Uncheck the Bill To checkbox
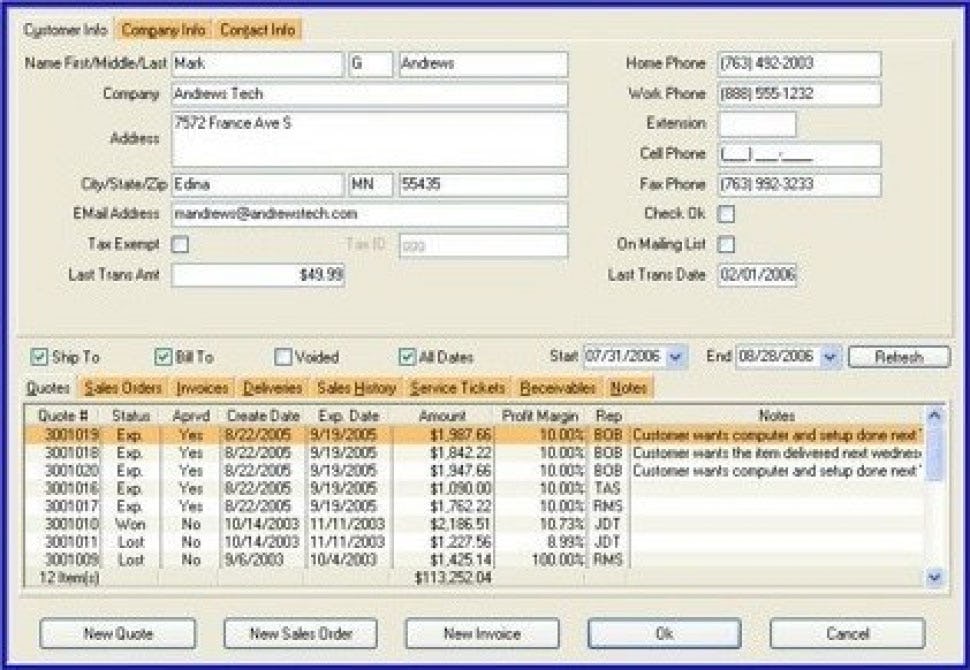 (163, 357)
